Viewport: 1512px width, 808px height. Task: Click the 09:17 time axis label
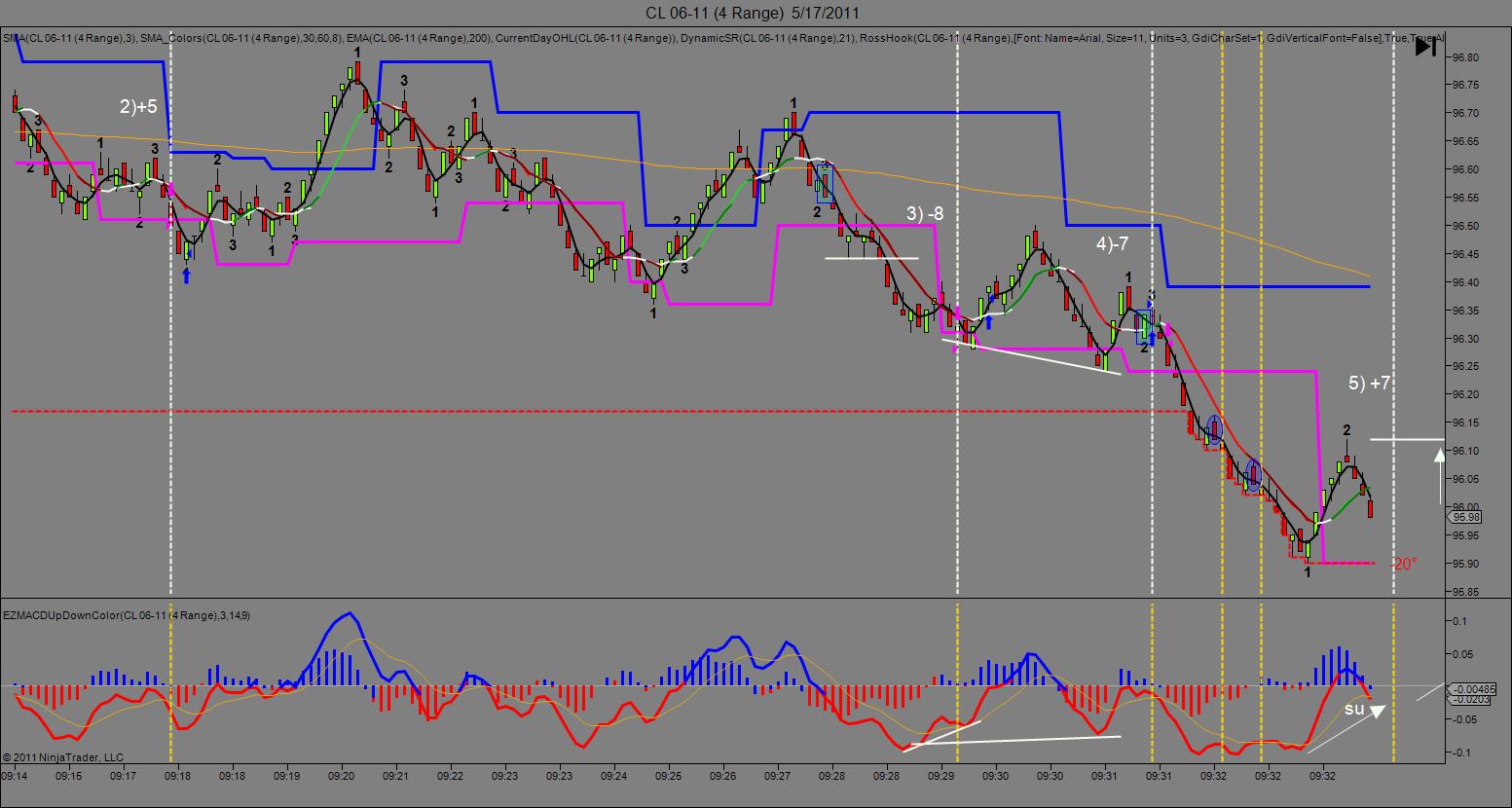click(x=124, y=776)
